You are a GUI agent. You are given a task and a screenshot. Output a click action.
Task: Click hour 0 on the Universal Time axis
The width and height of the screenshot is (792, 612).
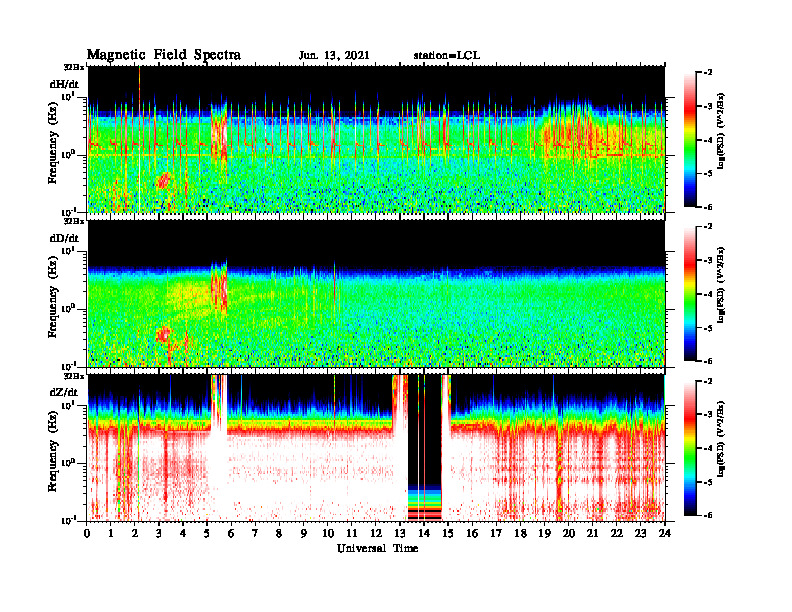(x=87, y=534)
